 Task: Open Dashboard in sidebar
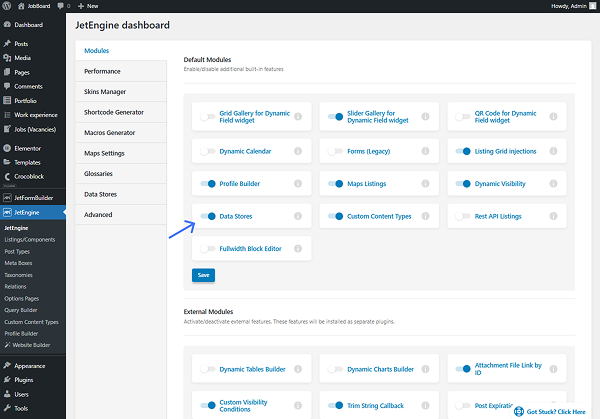pos(33,25)
